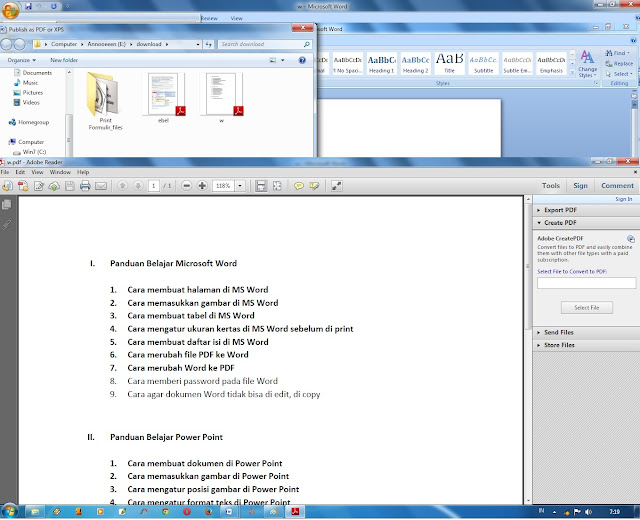640x520 pixels.
Task: Select the ebel PDF file
Action: click(164, 98)
